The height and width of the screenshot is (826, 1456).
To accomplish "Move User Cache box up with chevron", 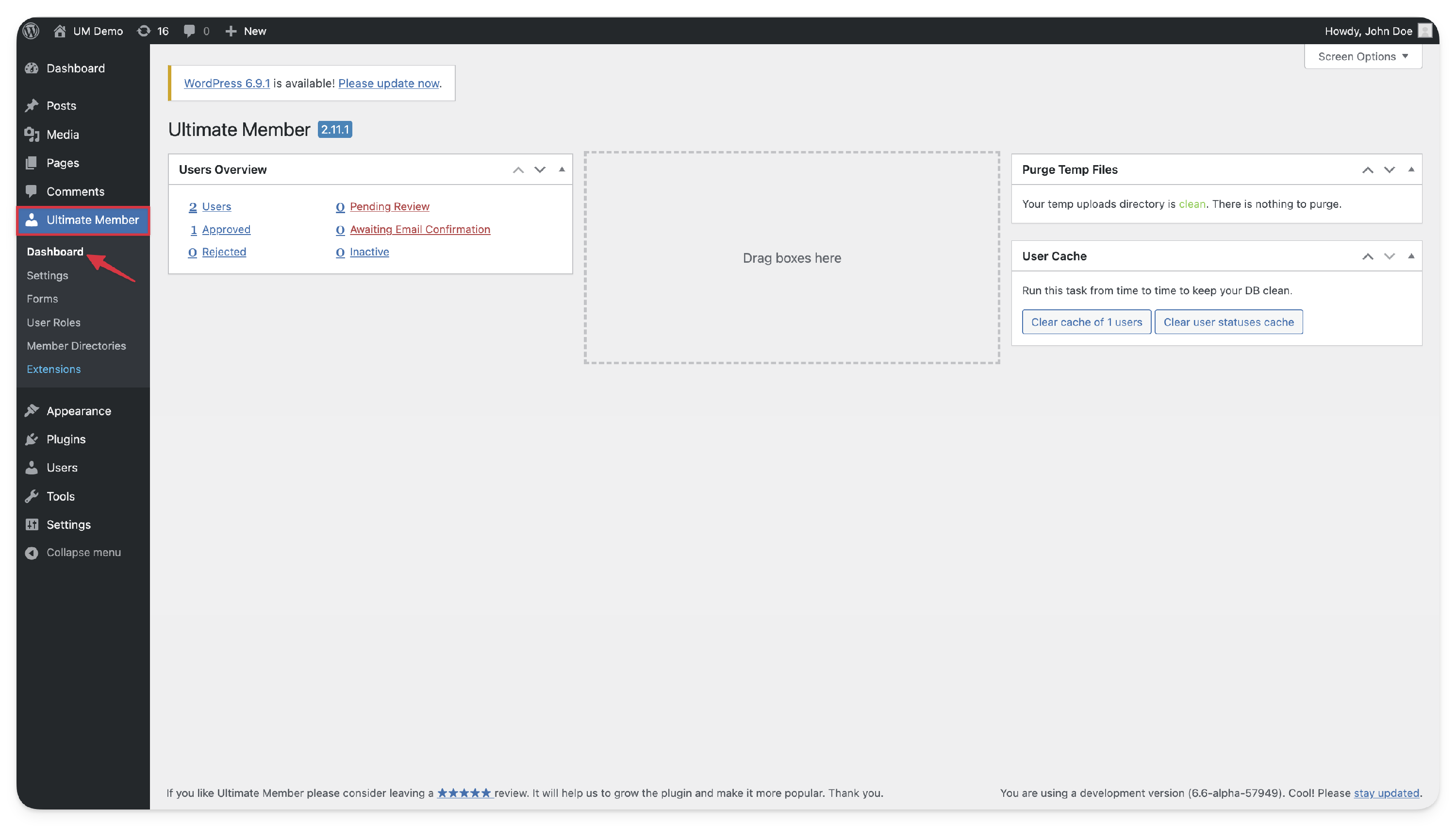I will [1368, 256].
